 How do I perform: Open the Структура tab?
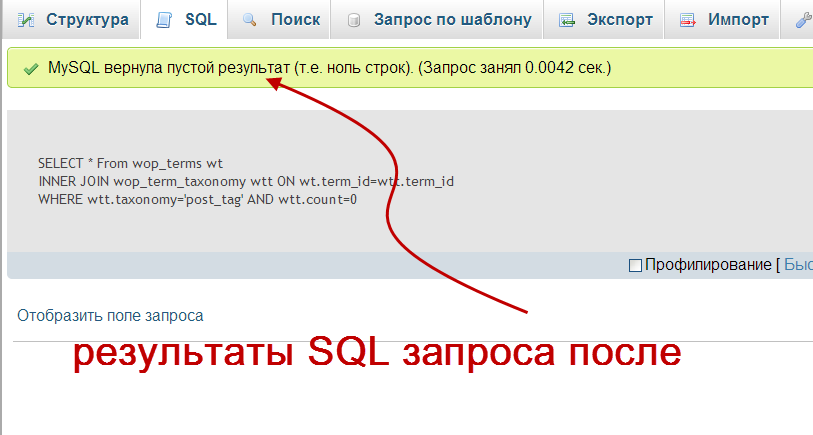[x=72, y=19]
